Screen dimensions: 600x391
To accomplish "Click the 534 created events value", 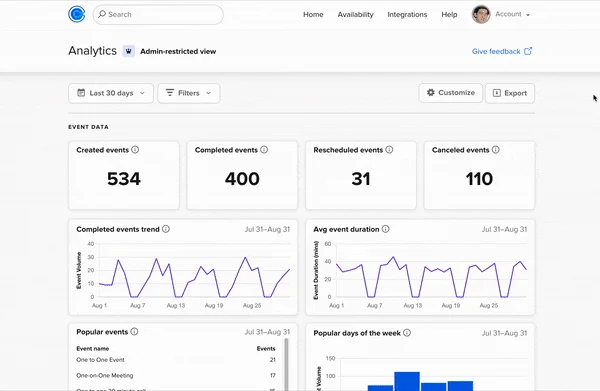I will [x=124, y=179].
